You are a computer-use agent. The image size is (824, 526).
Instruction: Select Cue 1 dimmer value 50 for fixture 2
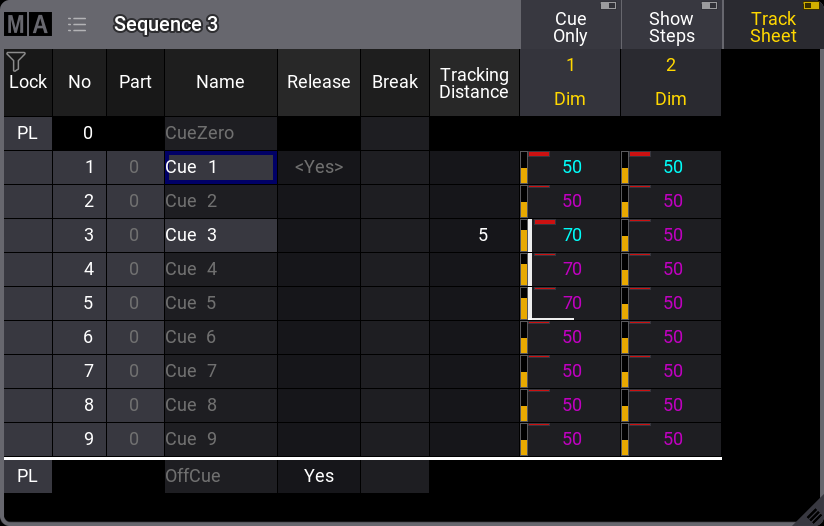pos(672,167)
